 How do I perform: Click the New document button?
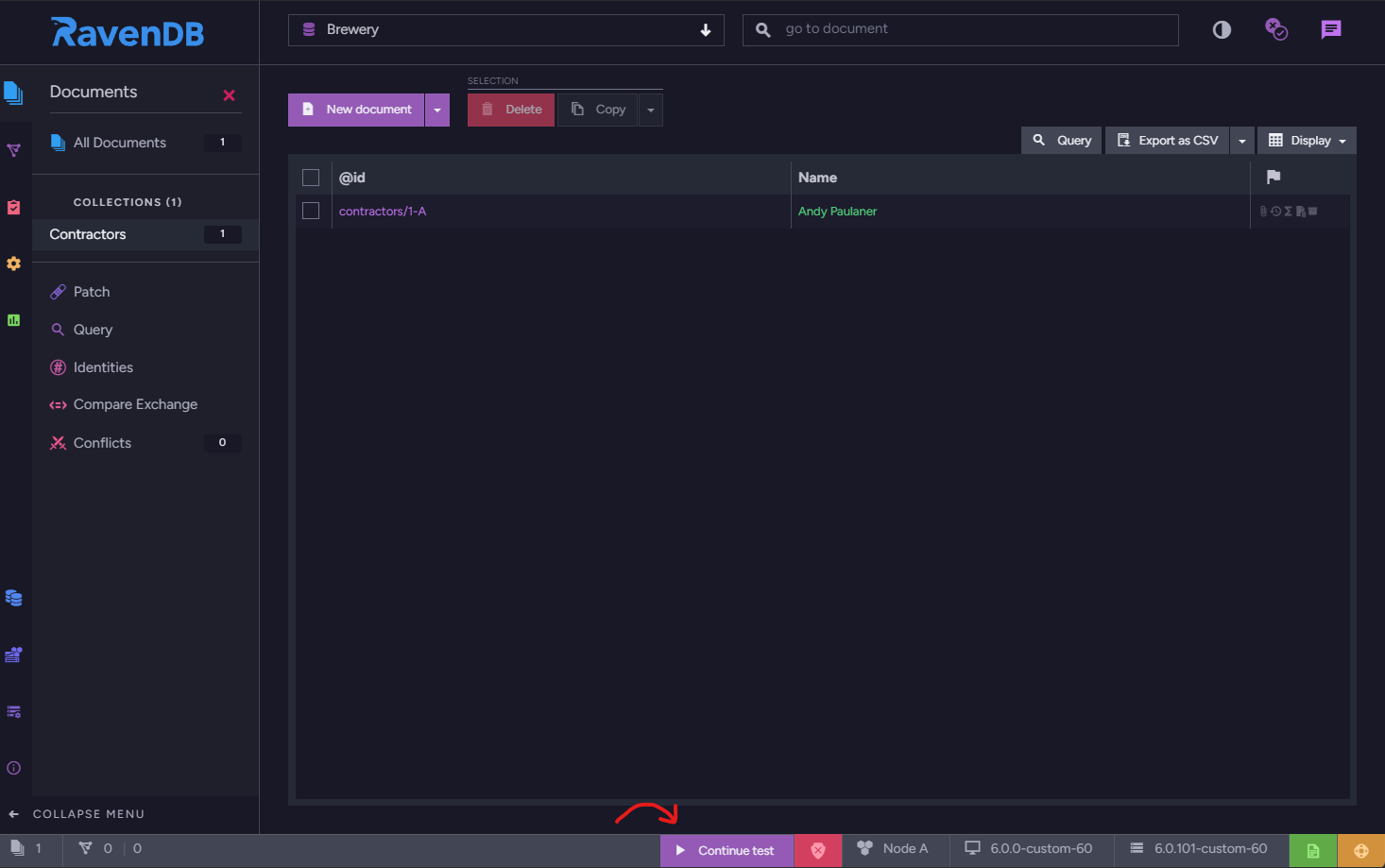coord(356,110)
